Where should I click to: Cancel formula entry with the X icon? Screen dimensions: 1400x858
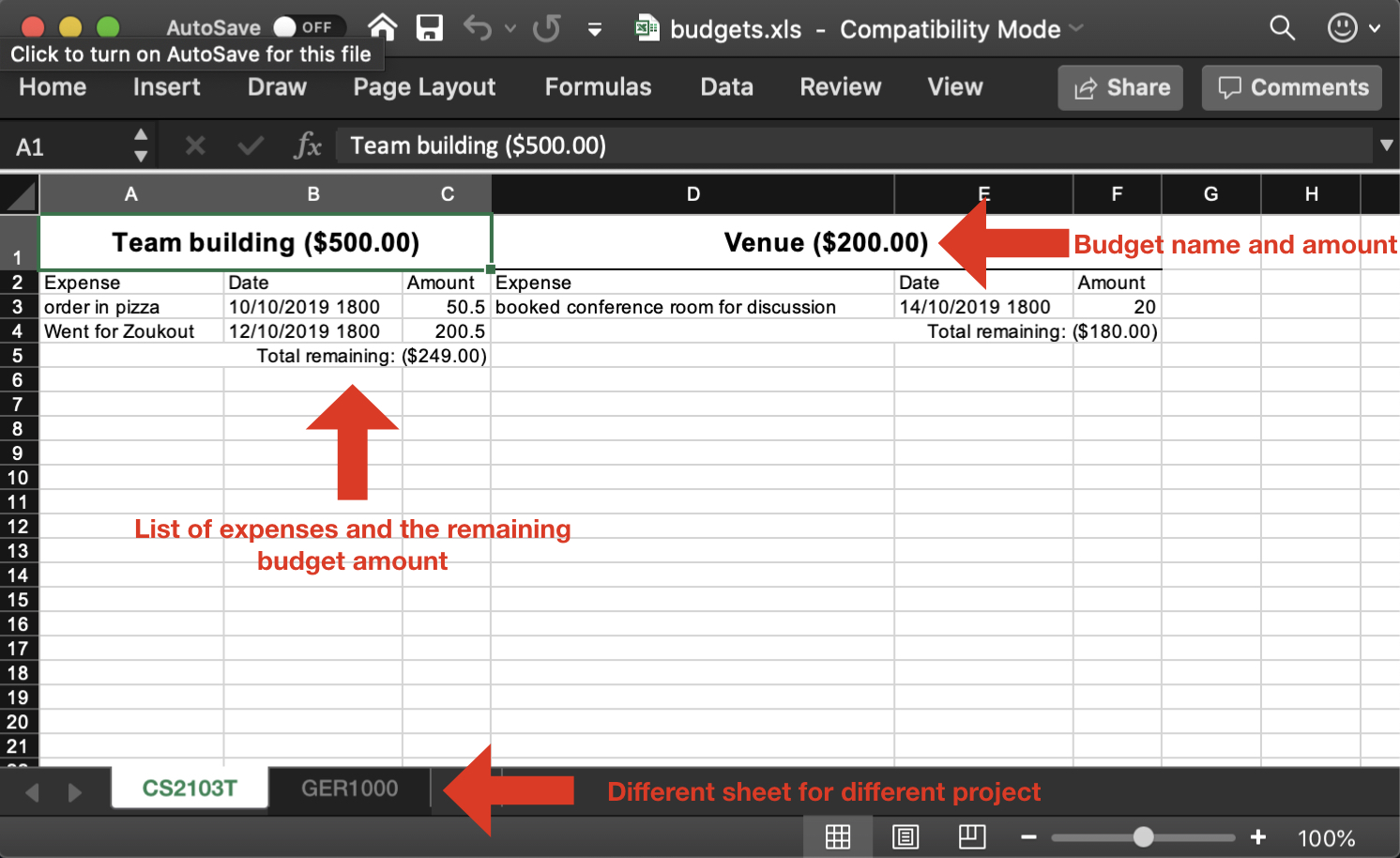195,146
